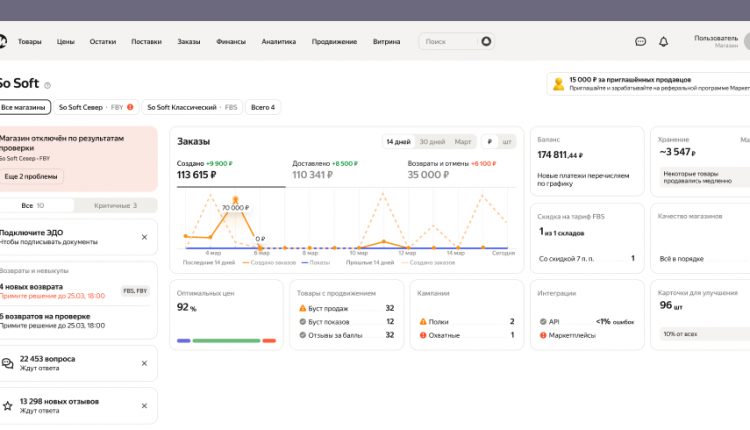750x430 pixels.
Task: Click the notifications bell icon
Action: (663, 42)
